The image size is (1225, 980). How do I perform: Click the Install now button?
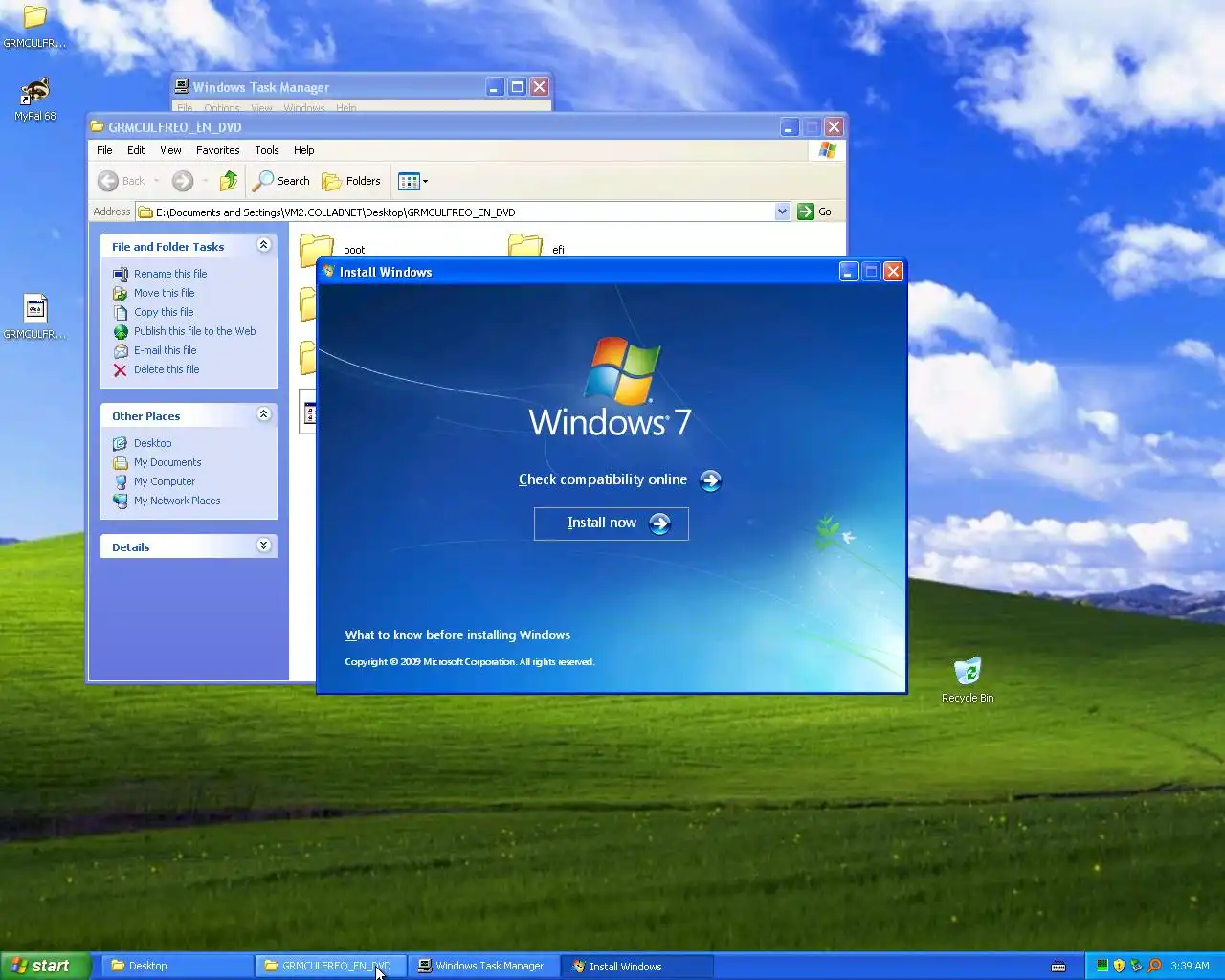[x=612, y=523]
